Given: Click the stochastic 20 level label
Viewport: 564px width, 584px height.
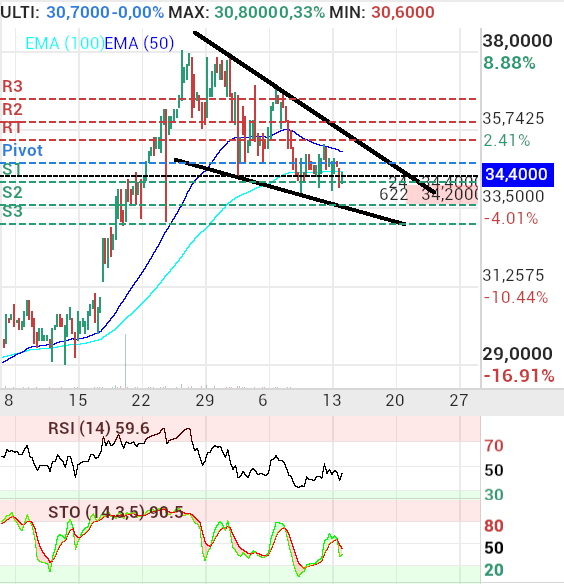Looking at the screenshot, I should click(x=494, y=570).
